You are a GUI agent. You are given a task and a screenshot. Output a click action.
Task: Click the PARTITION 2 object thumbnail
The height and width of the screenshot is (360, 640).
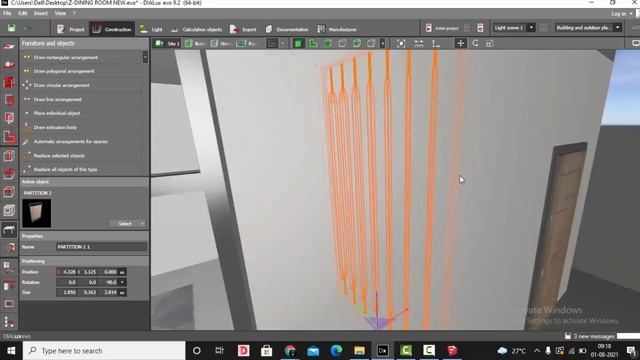click(37, 213)
